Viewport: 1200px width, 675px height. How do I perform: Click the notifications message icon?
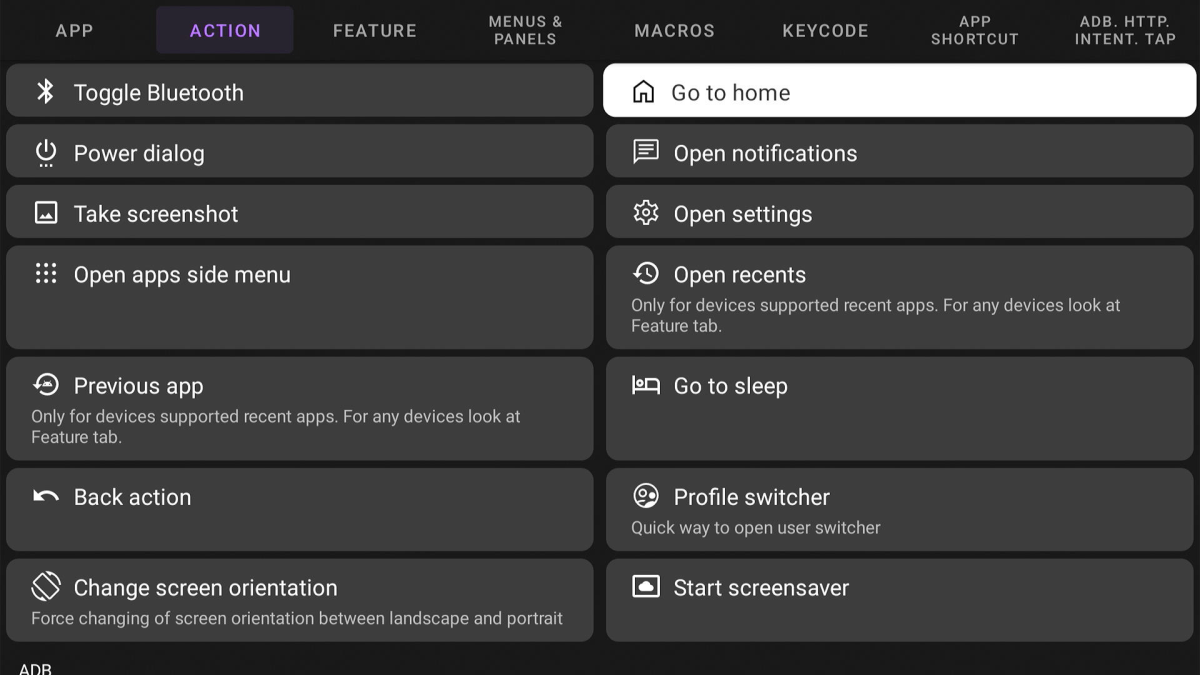[646, 152]
